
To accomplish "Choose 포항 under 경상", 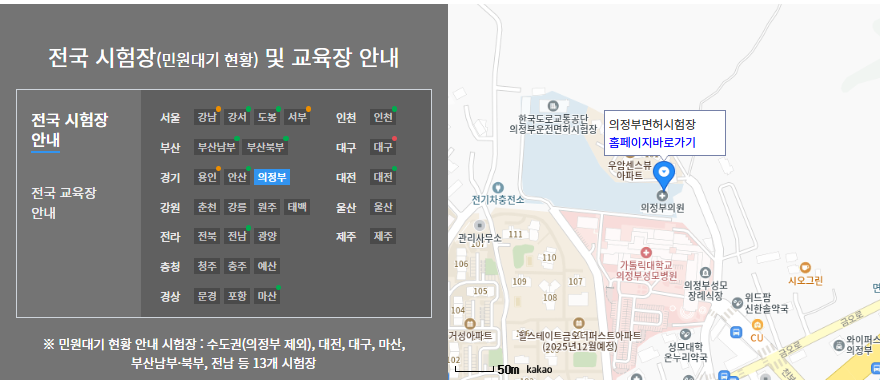I will point(237,296).
